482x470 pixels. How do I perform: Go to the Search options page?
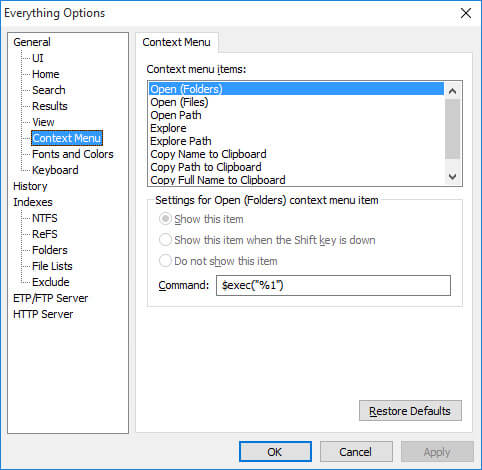point(49,90)
